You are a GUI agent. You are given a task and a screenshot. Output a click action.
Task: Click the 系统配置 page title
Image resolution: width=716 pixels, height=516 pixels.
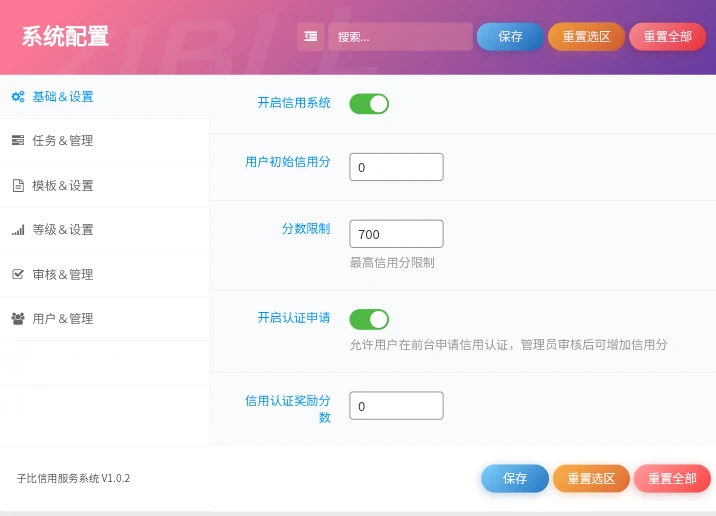tap(65, 37)
